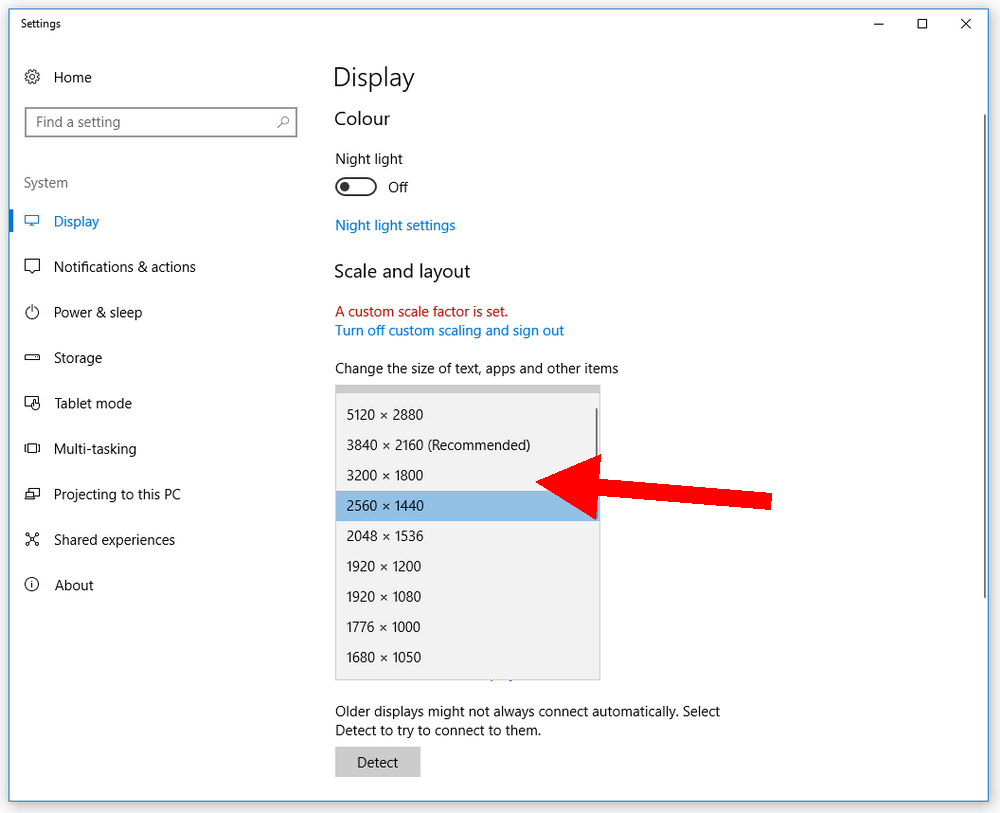Click the Shared experiences icon
1000x813 pixels.
click(32, 539)
